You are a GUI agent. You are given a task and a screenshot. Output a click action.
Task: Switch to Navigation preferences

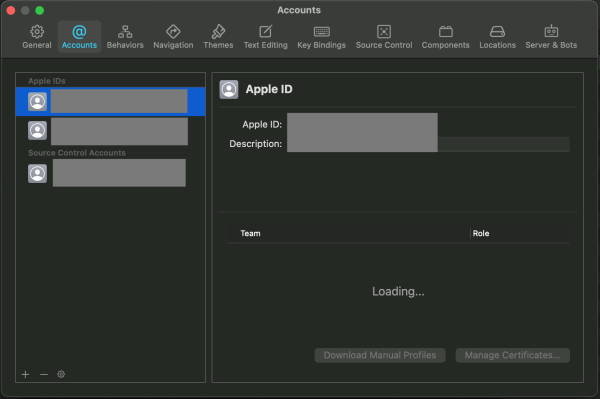coord(173,37)
